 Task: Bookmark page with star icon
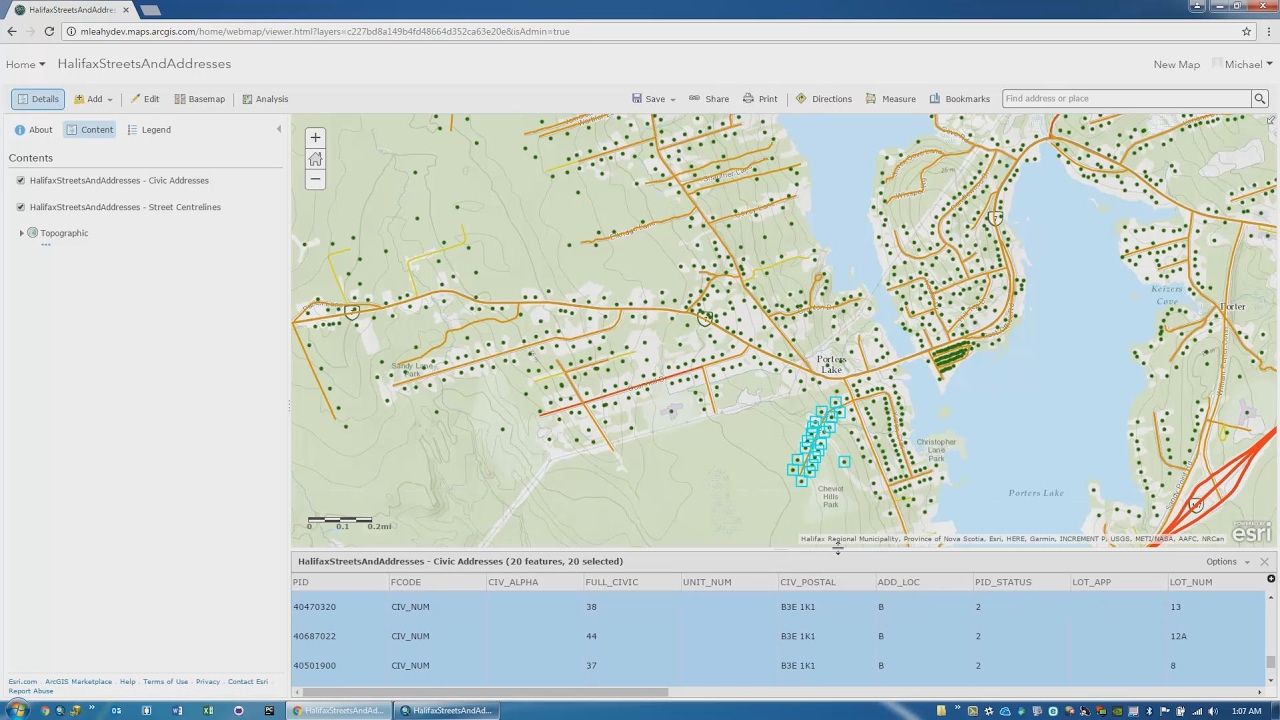tap(1246, 31)
